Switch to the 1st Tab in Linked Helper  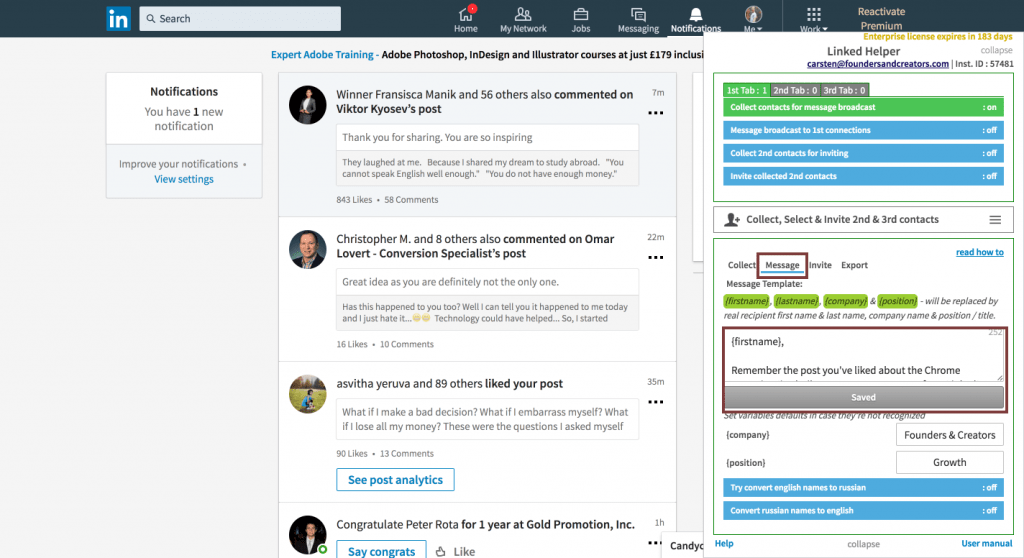(746, 90)
